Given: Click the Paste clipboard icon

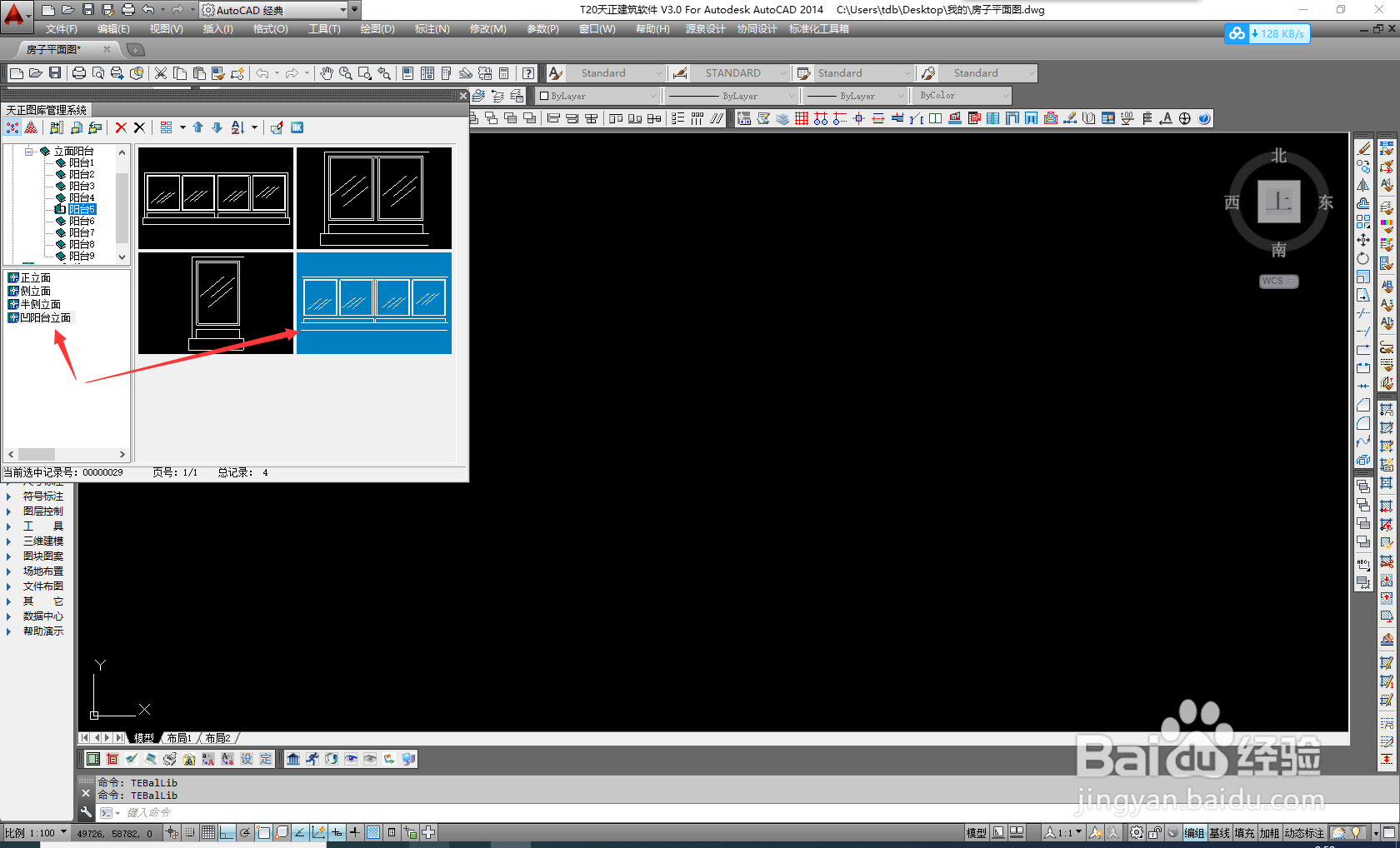Looking at the screenshot, I should (x=199, y=73).
